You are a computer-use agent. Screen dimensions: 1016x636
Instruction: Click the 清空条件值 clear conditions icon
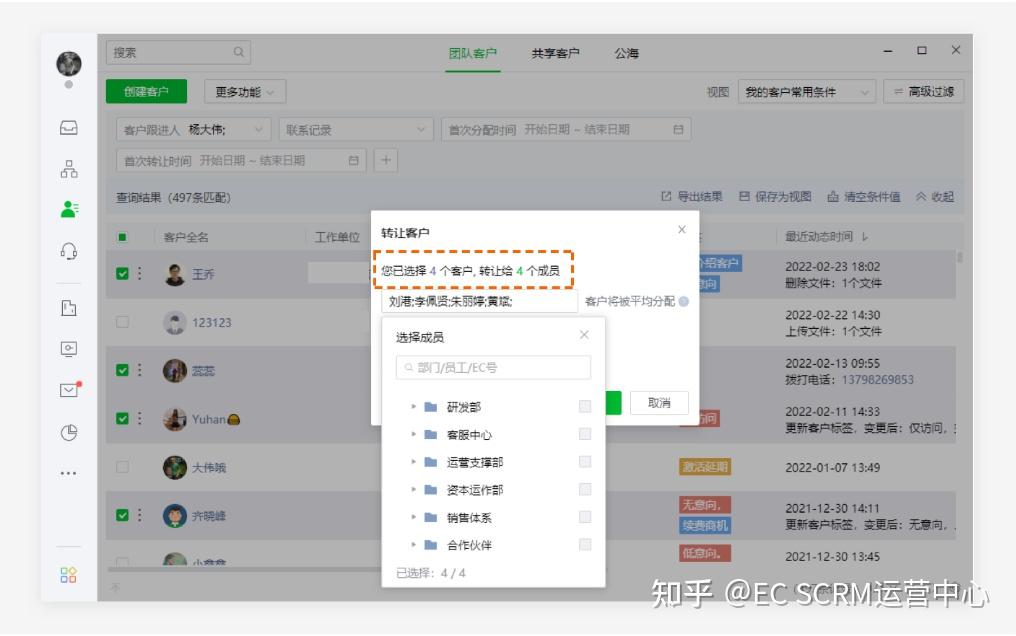click(833, 196)
